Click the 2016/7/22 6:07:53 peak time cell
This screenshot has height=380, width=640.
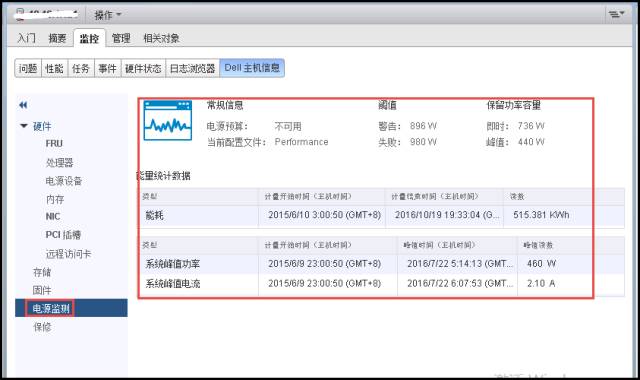point(460,284)
